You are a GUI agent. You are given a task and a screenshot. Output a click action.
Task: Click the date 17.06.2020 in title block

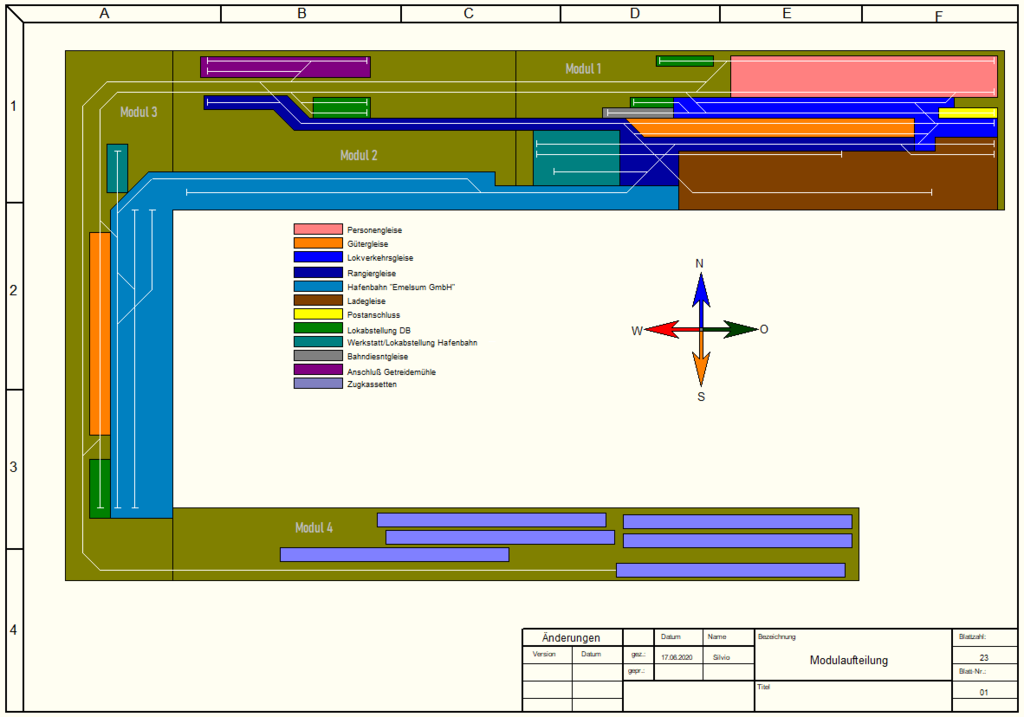677,657
